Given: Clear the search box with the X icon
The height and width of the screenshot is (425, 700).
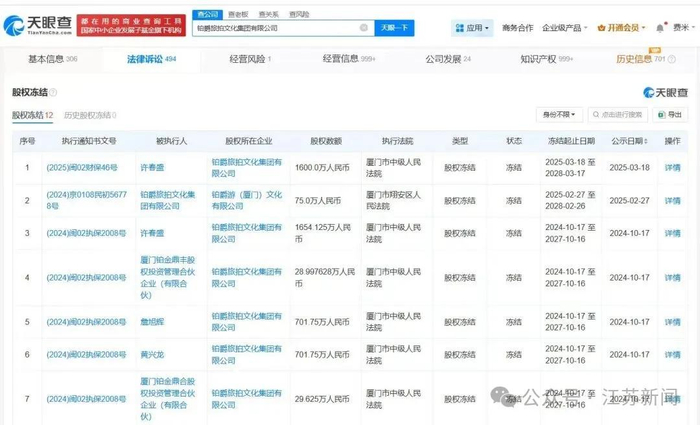Looking at the screenshot, I should [x=364, y=28].
